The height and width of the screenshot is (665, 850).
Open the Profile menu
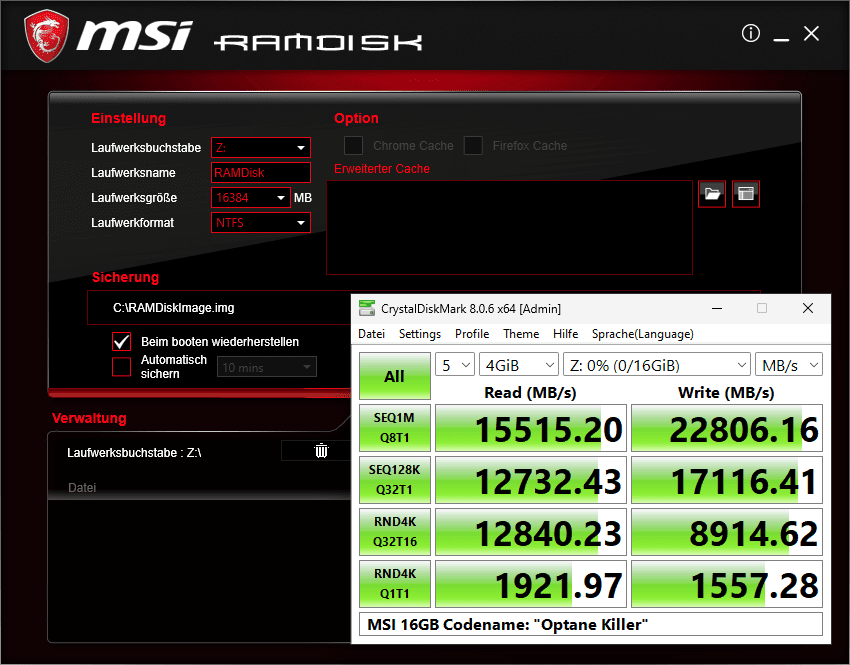[472, 334]
